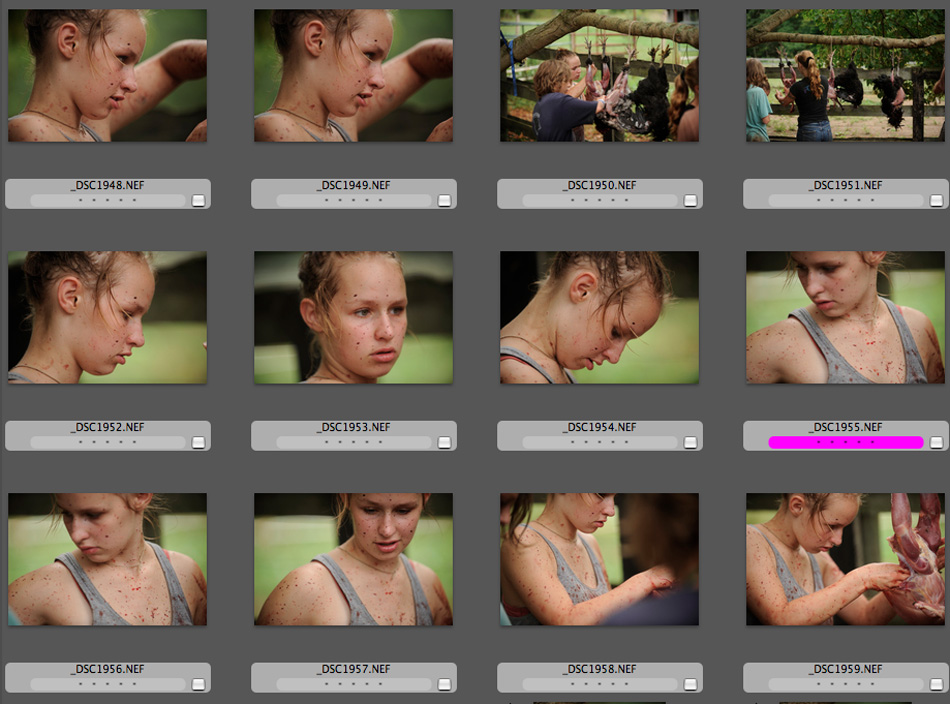Screen dimensions: 950x704
Task: Use the rating bar beneath _DSC1952.NEF
Action: [108, 442]
